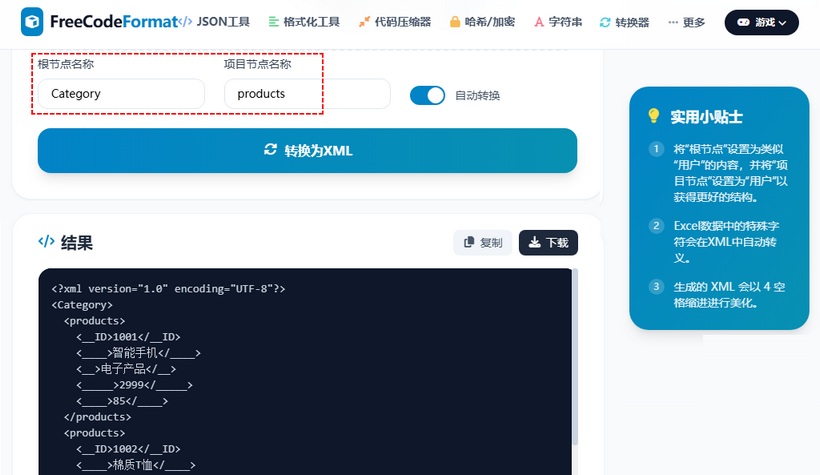The height and width of the screenshot is (475, 820).
Task: Click the scrollbar of the result code box
Action: [575, 356]
